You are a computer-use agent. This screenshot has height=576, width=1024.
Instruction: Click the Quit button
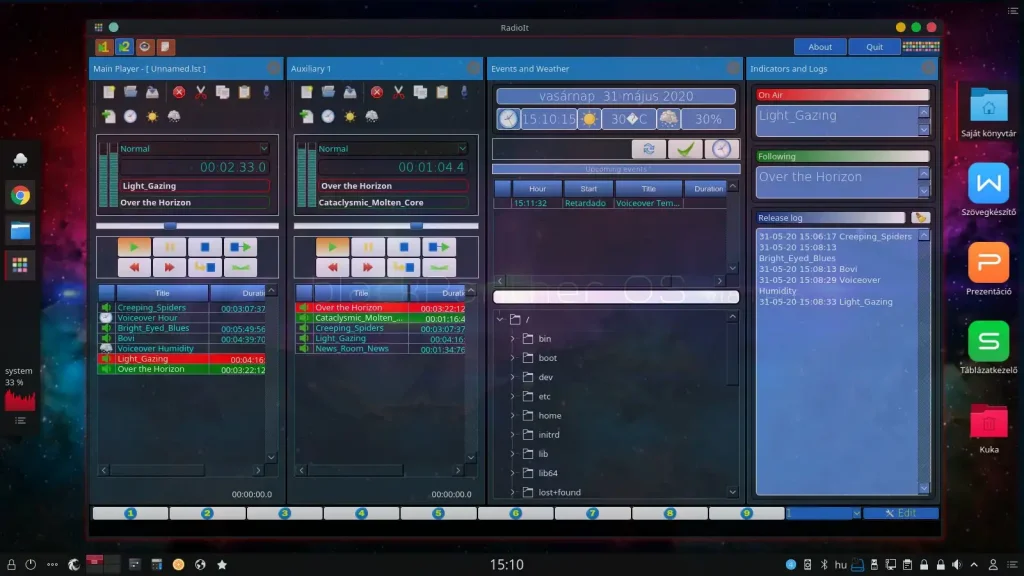pos(874,47)
